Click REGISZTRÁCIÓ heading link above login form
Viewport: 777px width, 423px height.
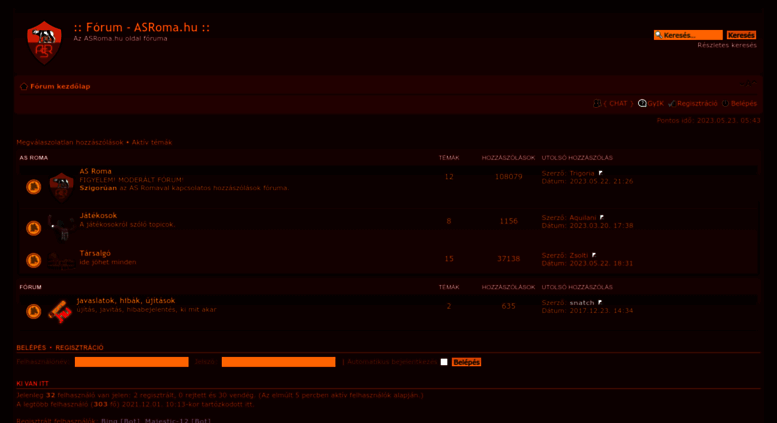[x=79, y=348]
